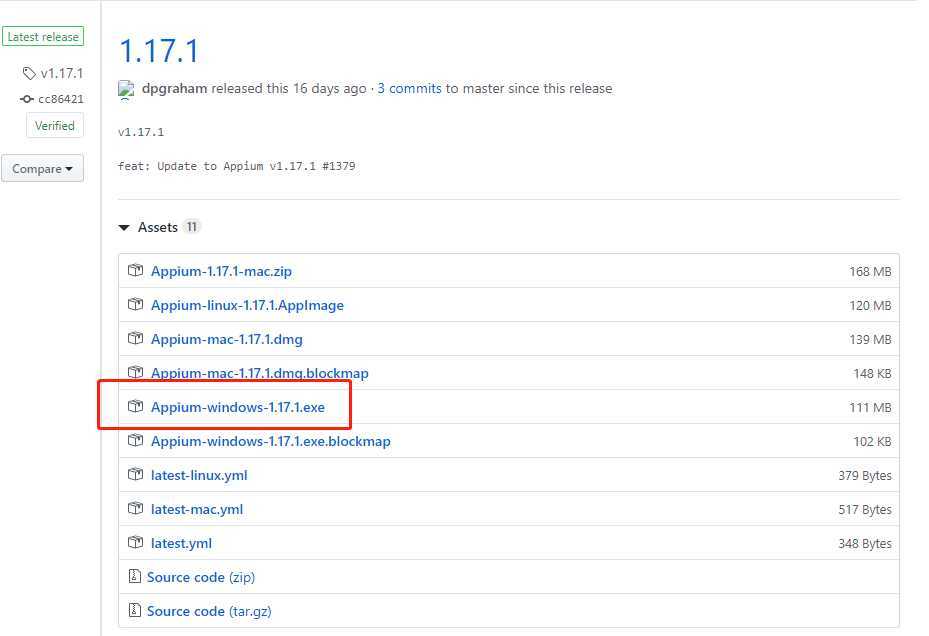Screen dimensions: 929x636
Task: Click dpgraham's avatar image
Action: 126,90
